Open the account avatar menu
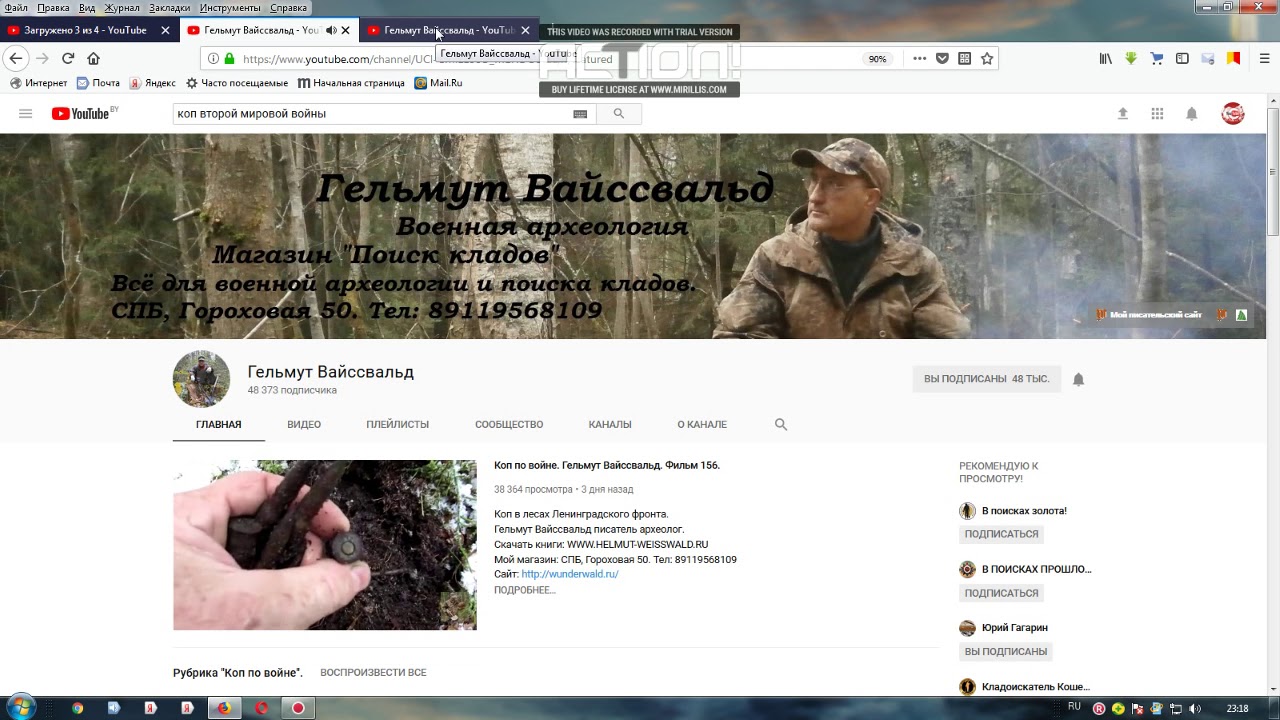 tap(1233, 114)
